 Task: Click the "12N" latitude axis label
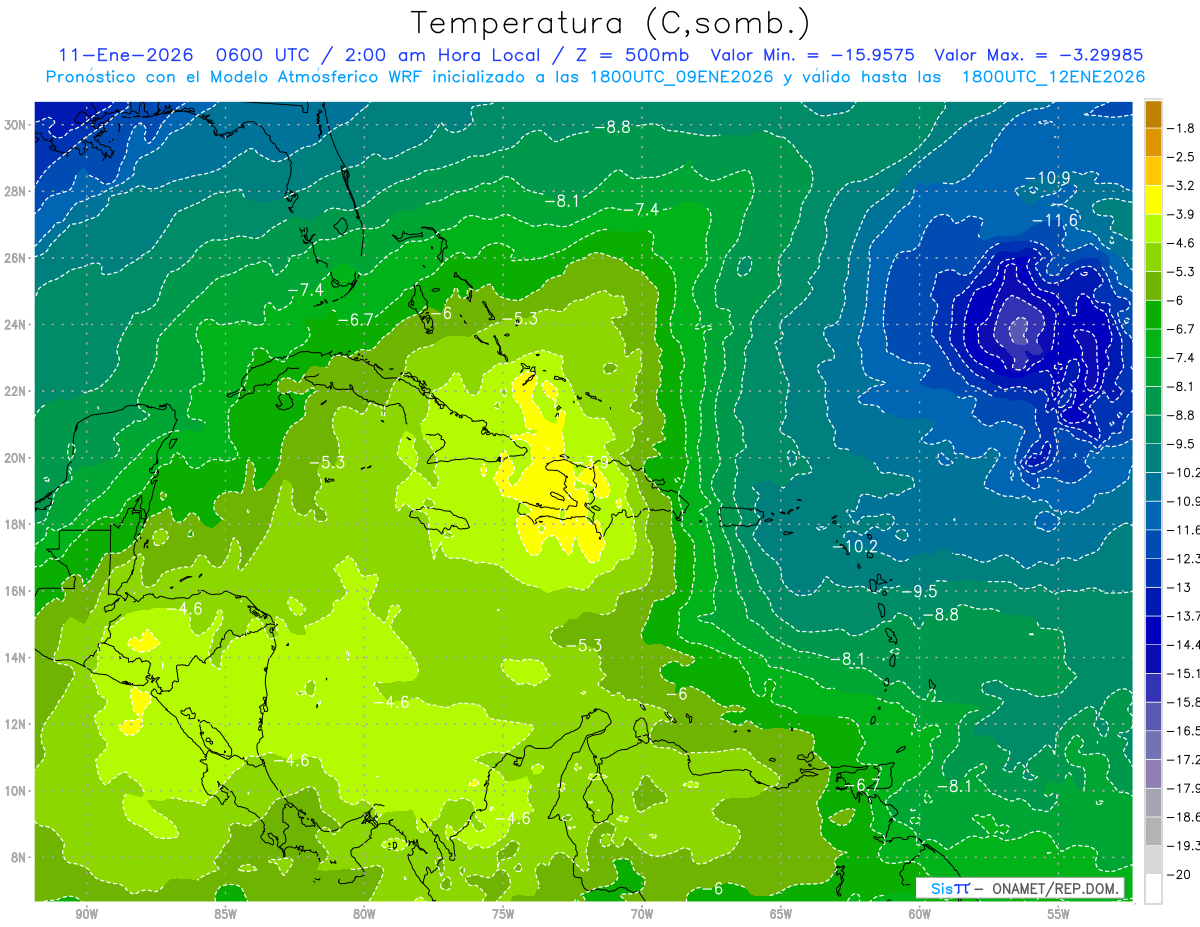pyautogui.click(x=15, y=724)
